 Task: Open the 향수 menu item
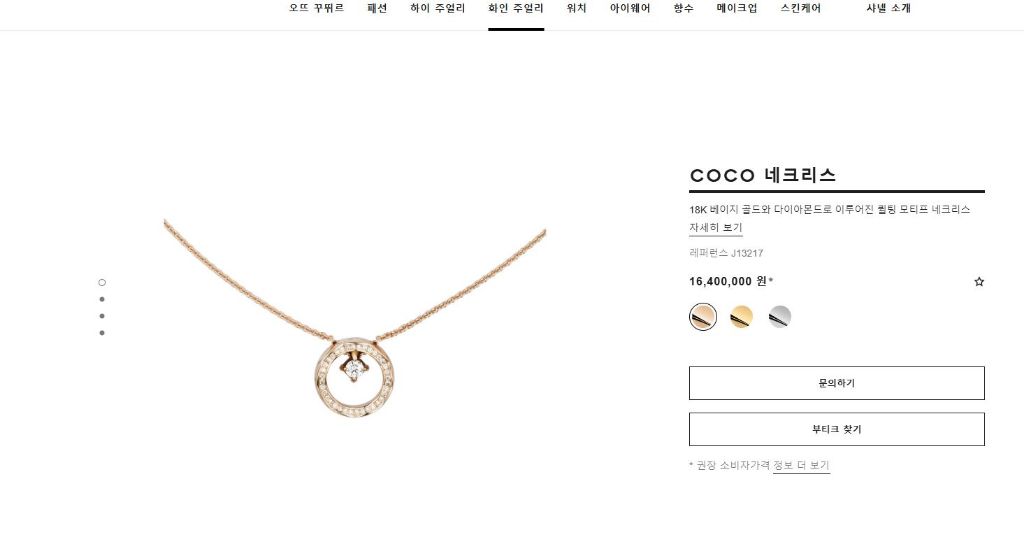coord(684,8)
